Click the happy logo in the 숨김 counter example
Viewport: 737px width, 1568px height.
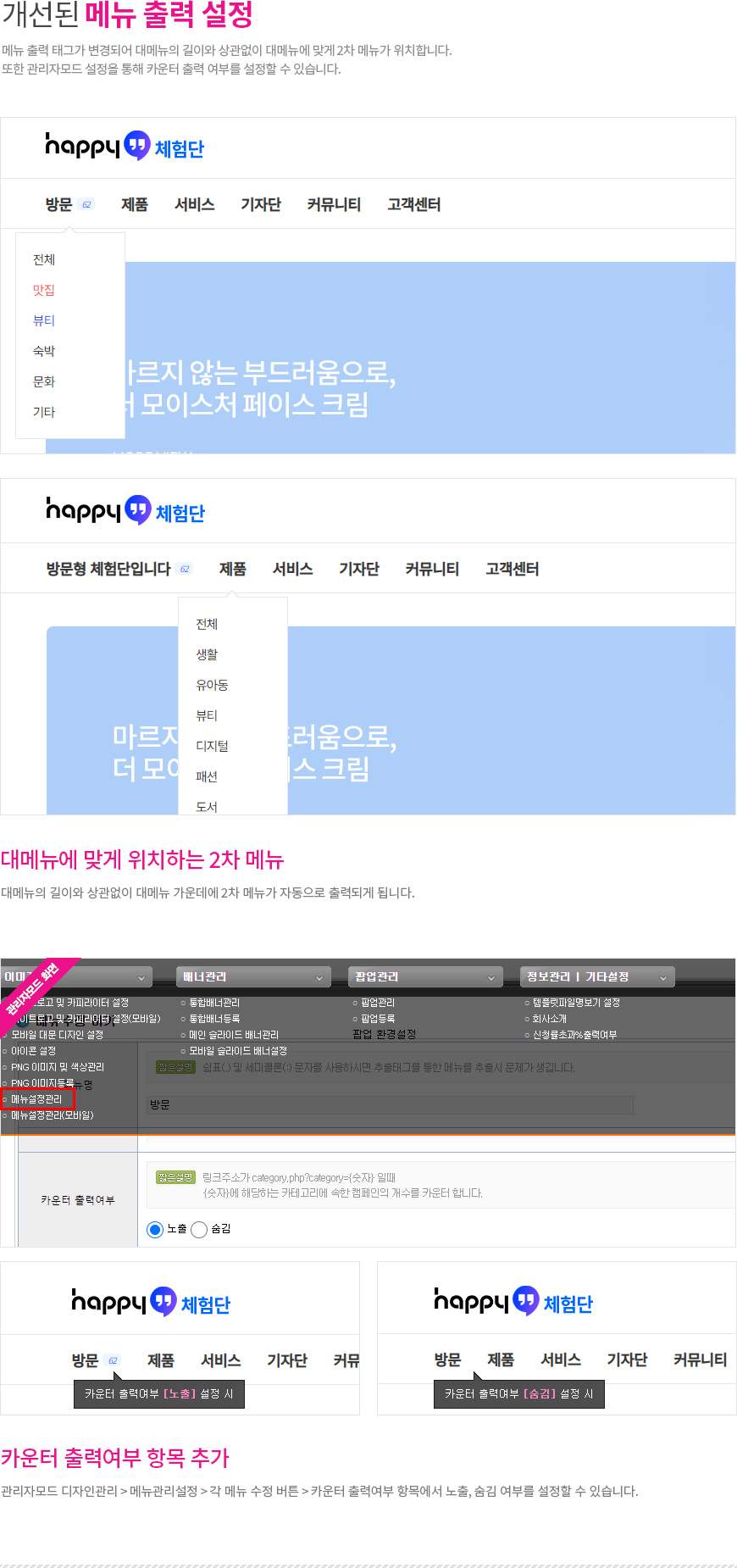(513, 1302)
